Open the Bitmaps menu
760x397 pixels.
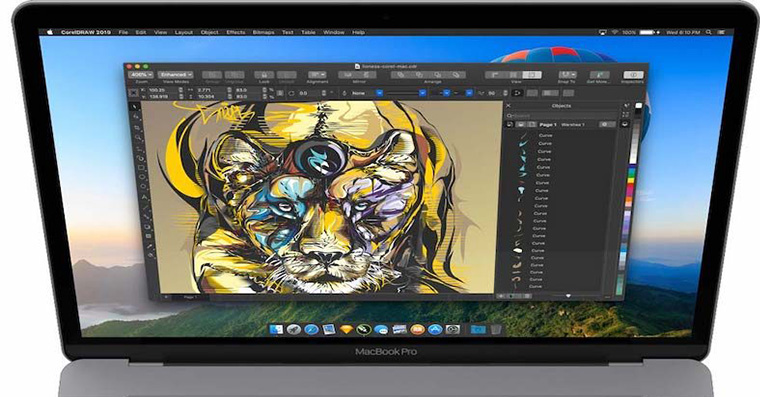pyautogui.click(x=263, y=32)
